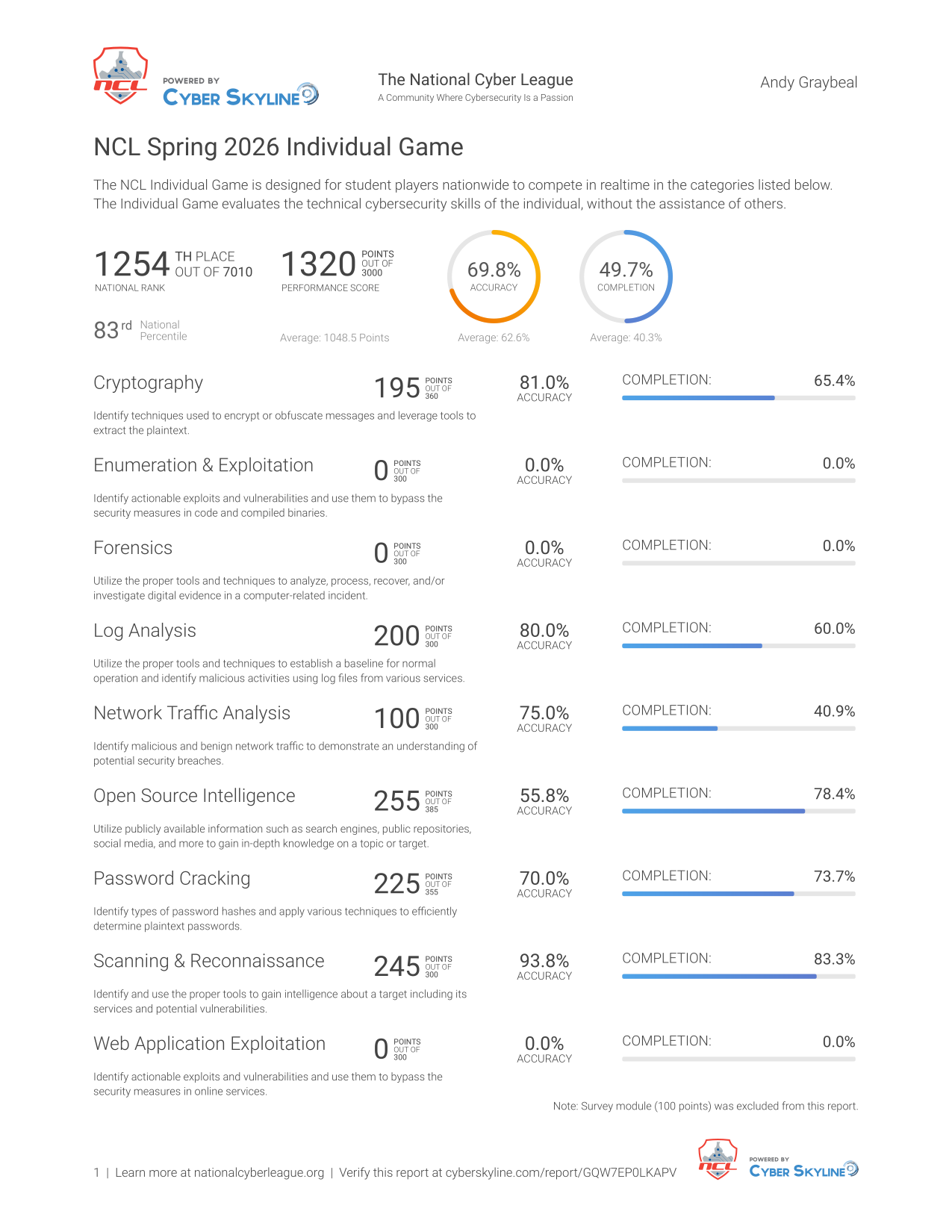Click the 49.7% completion circular gauge
The height and width of the screenshot is (1232, 952).
[626, 276]
